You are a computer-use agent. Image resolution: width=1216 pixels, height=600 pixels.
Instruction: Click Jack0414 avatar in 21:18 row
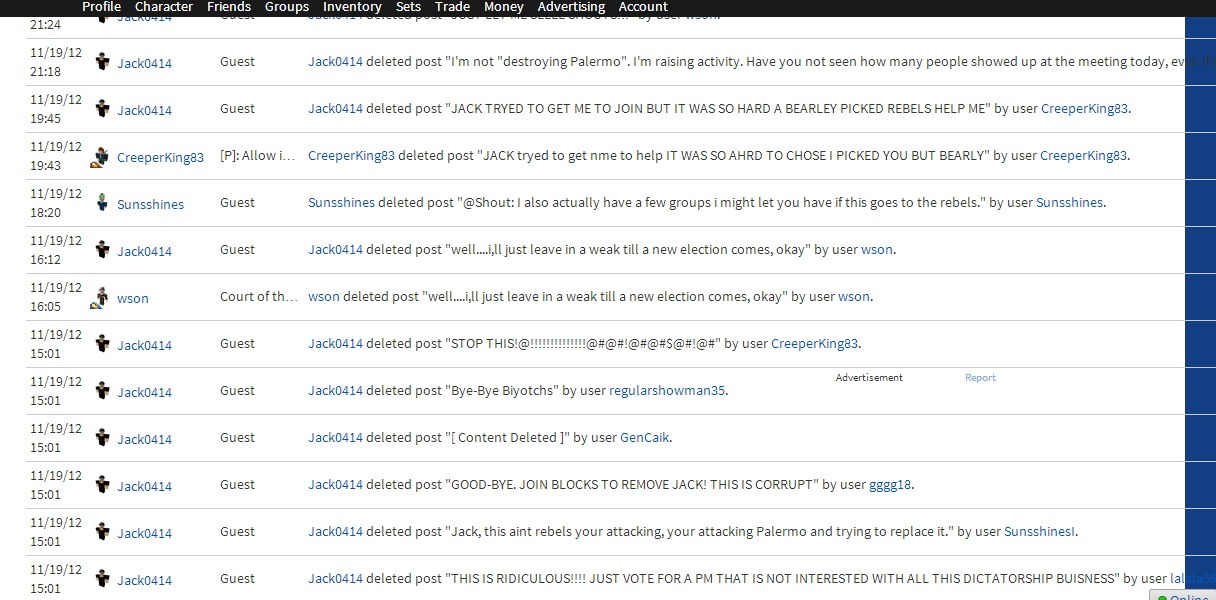[x=102, y=62]
